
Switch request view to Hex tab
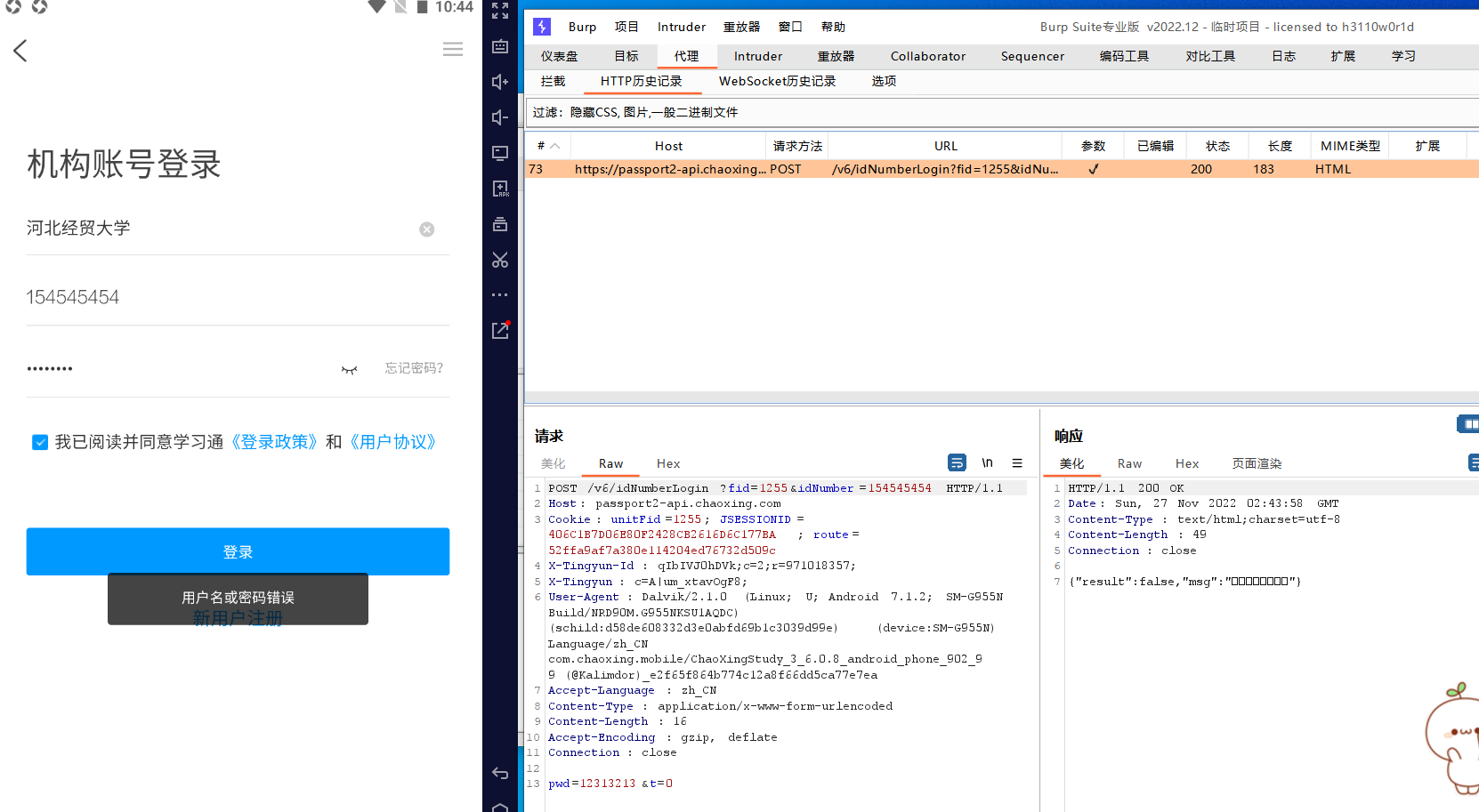[668, 463]
